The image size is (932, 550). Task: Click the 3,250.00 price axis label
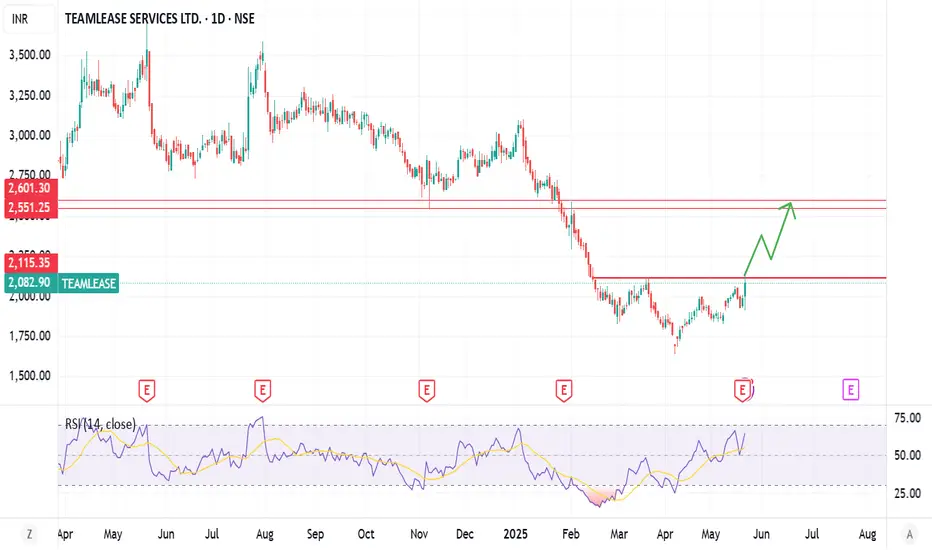[x=30, y=95]
